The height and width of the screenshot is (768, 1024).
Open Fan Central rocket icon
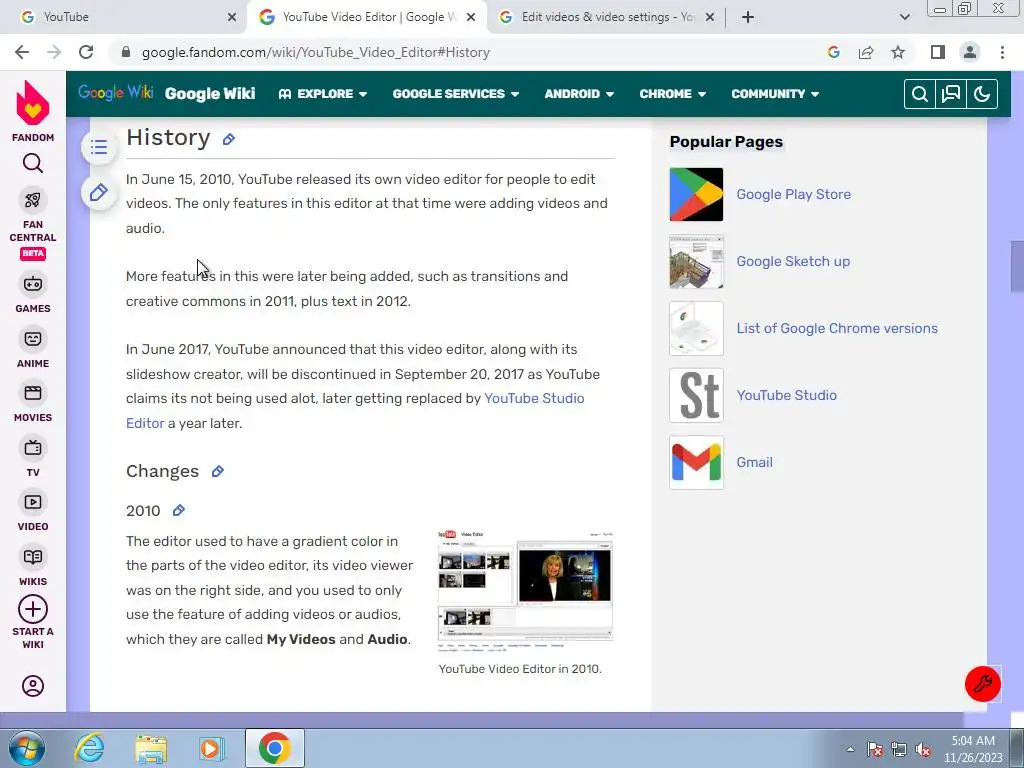click(33, 200)
